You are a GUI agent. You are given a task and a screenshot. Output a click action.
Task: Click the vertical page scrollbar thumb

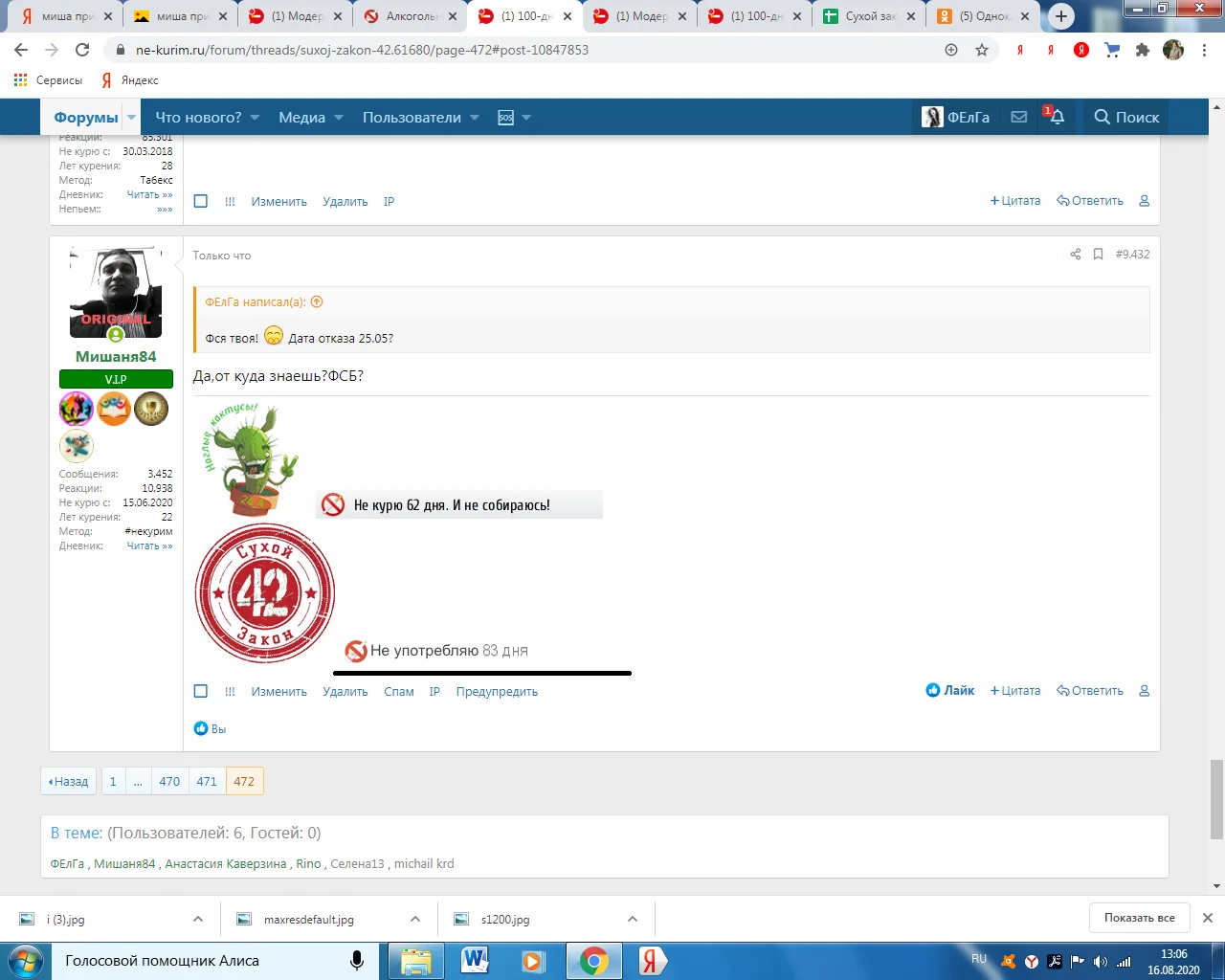coord(1216,798)
